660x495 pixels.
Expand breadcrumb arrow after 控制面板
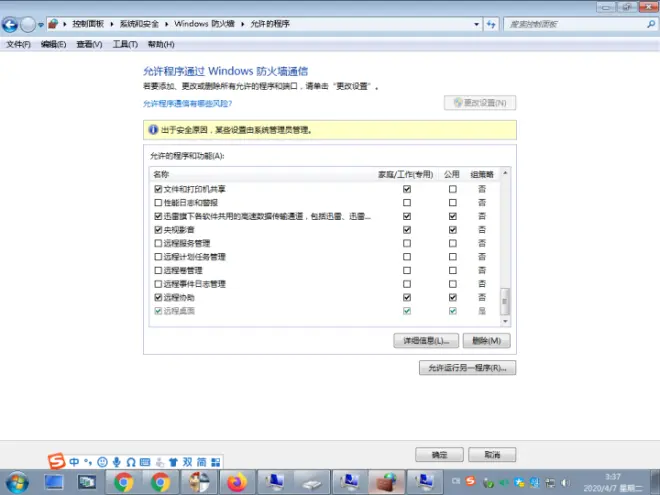[112, 24]
